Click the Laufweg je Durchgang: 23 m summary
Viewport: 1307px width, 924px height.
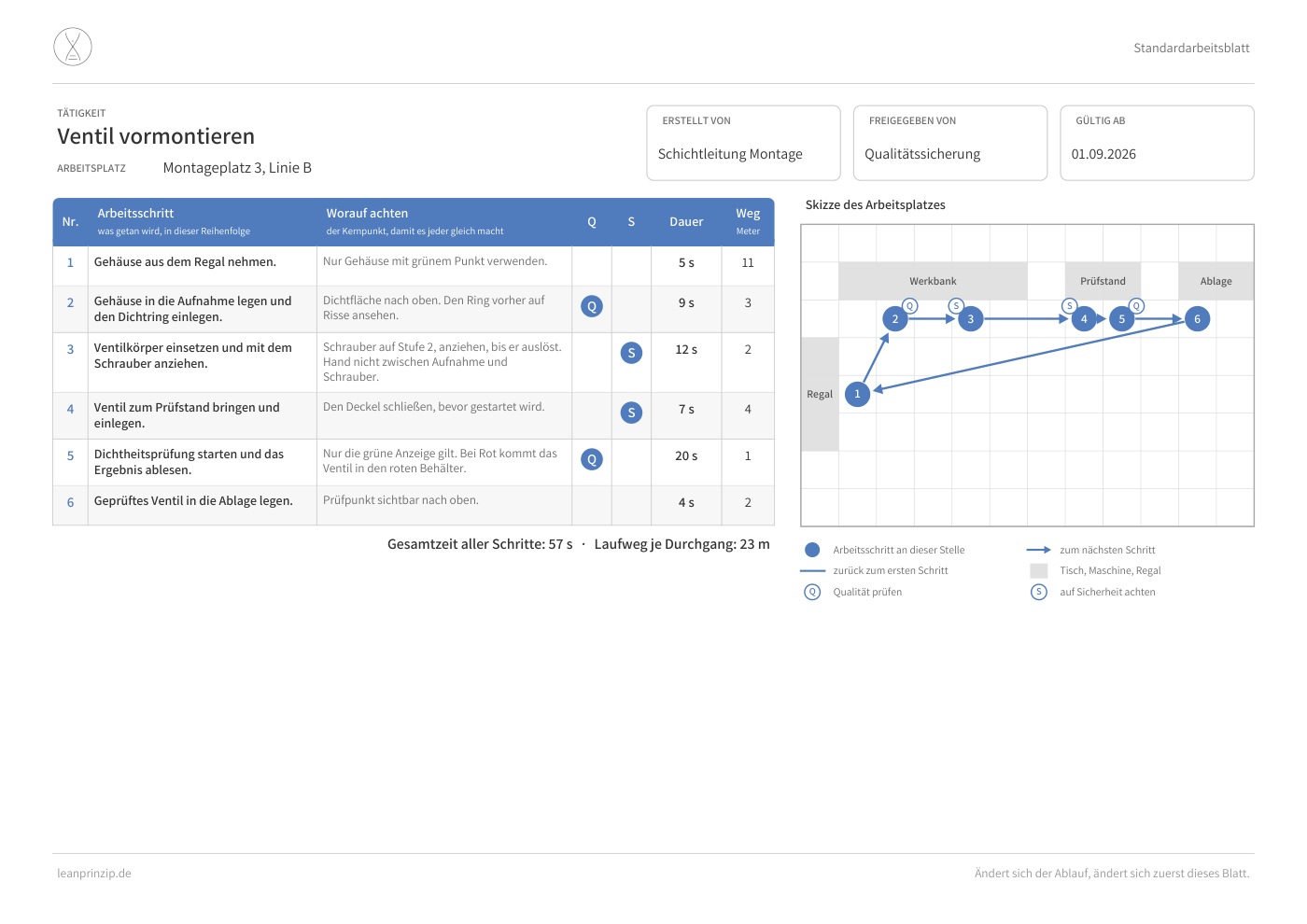point(682,544)
